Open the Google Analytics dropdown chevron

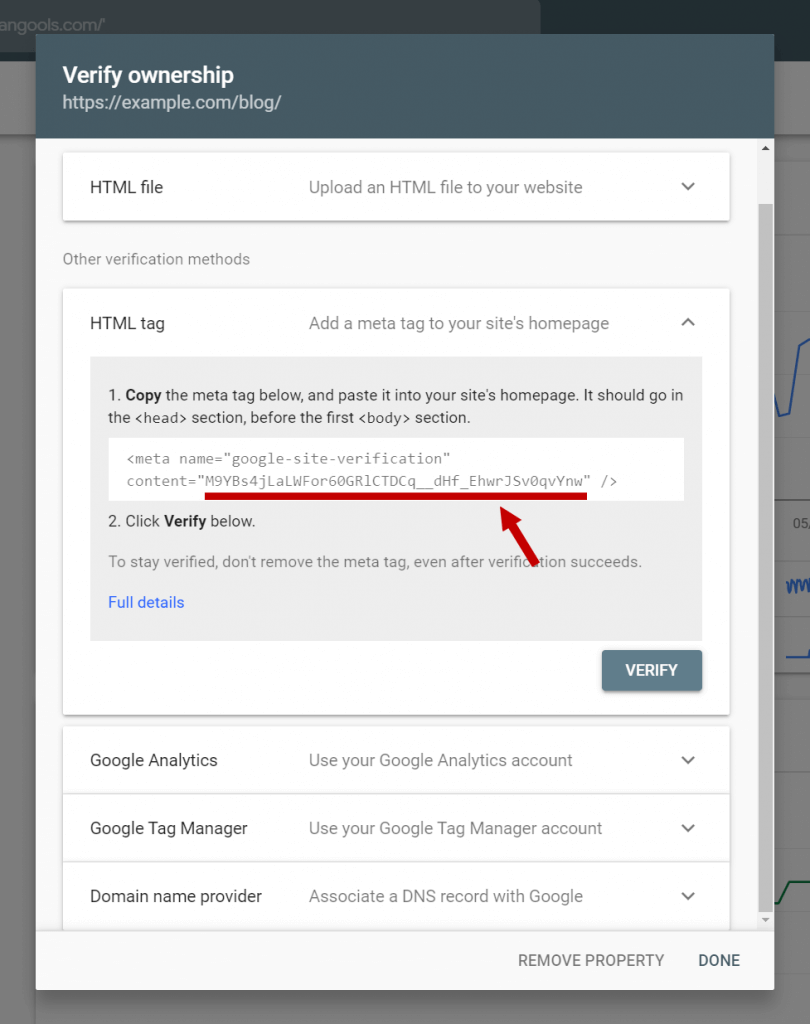[688, 760]
